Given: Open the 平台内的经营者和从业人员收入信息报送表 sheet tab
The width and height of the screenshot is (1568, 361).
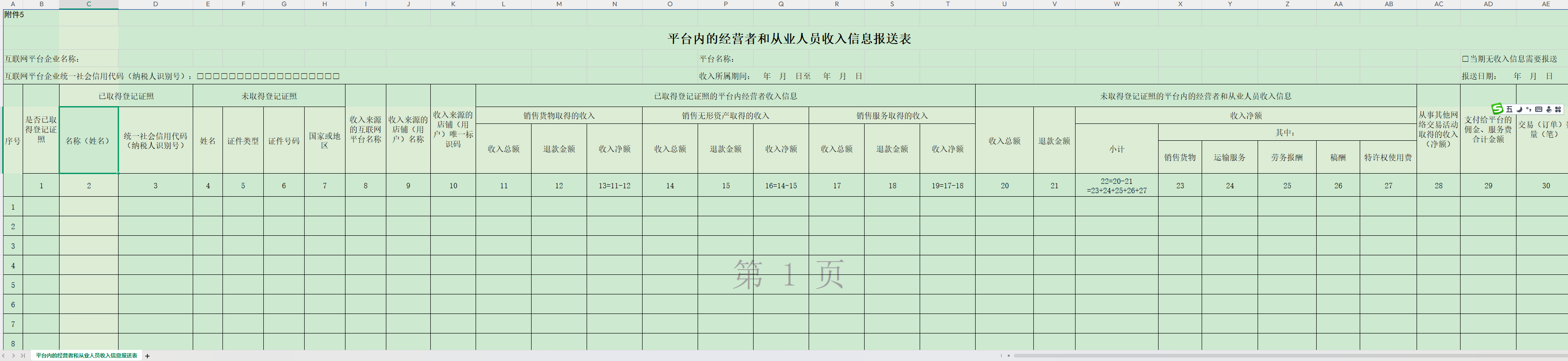Looking at the screenshot, I should [87, 356].
